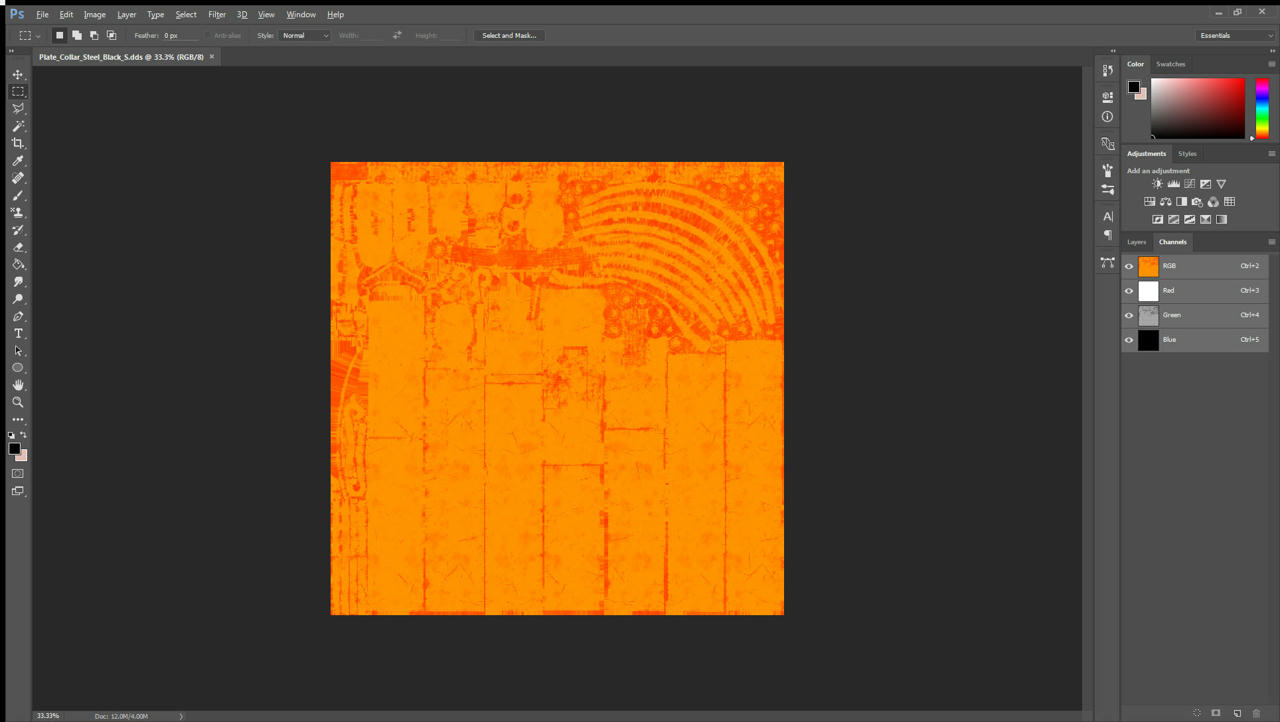The image size is (1280, 722).
Task: Select the Brush tool
Action: (x=18, y=195)
